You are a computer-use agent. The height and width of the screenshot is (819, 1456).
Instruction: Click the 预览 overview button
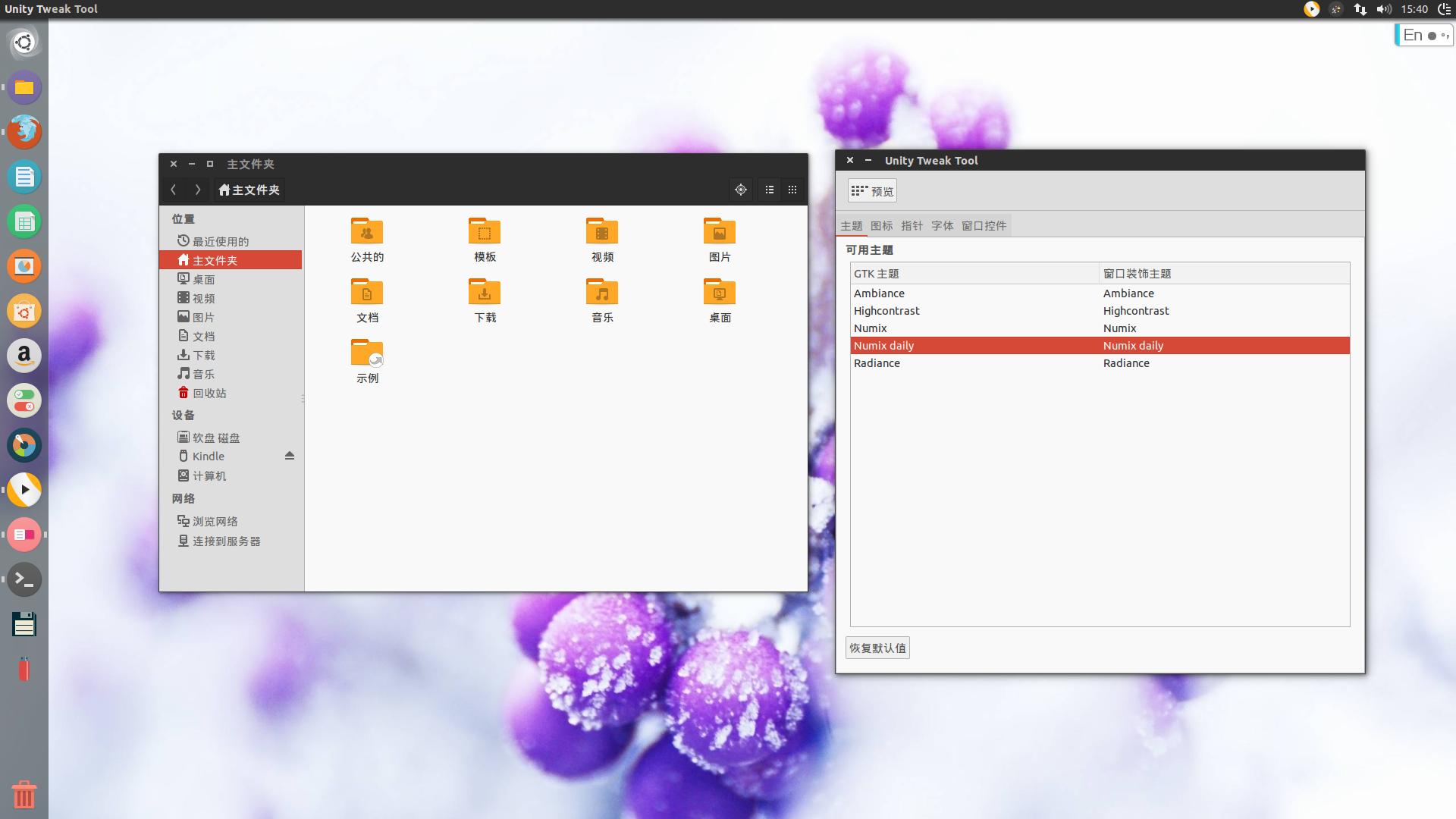(x=872, y=191)
